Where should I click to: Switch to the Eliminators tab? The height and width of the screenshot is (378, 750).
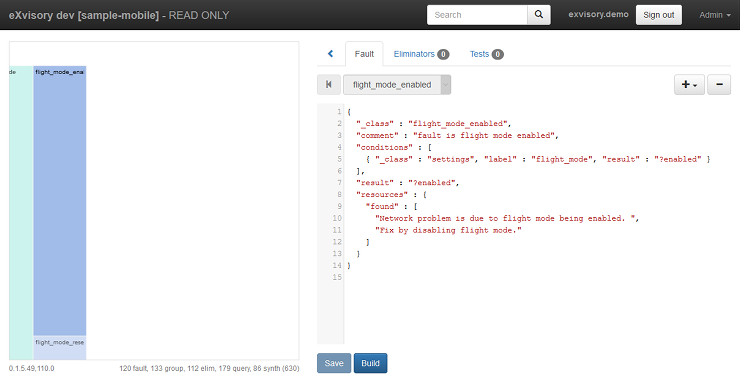421,54
